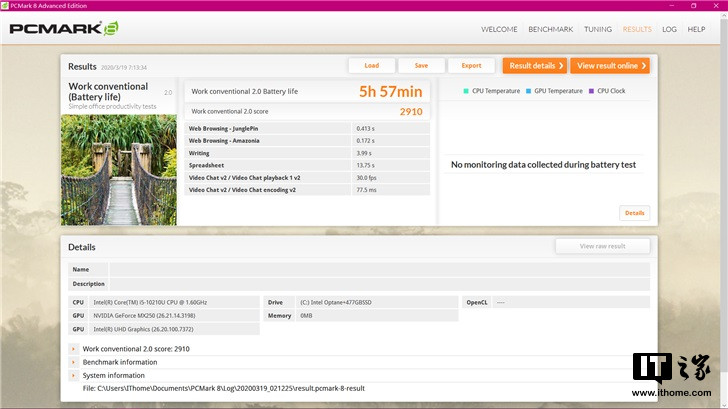Toggle CPU Temperature legend marker

[466, 91]
